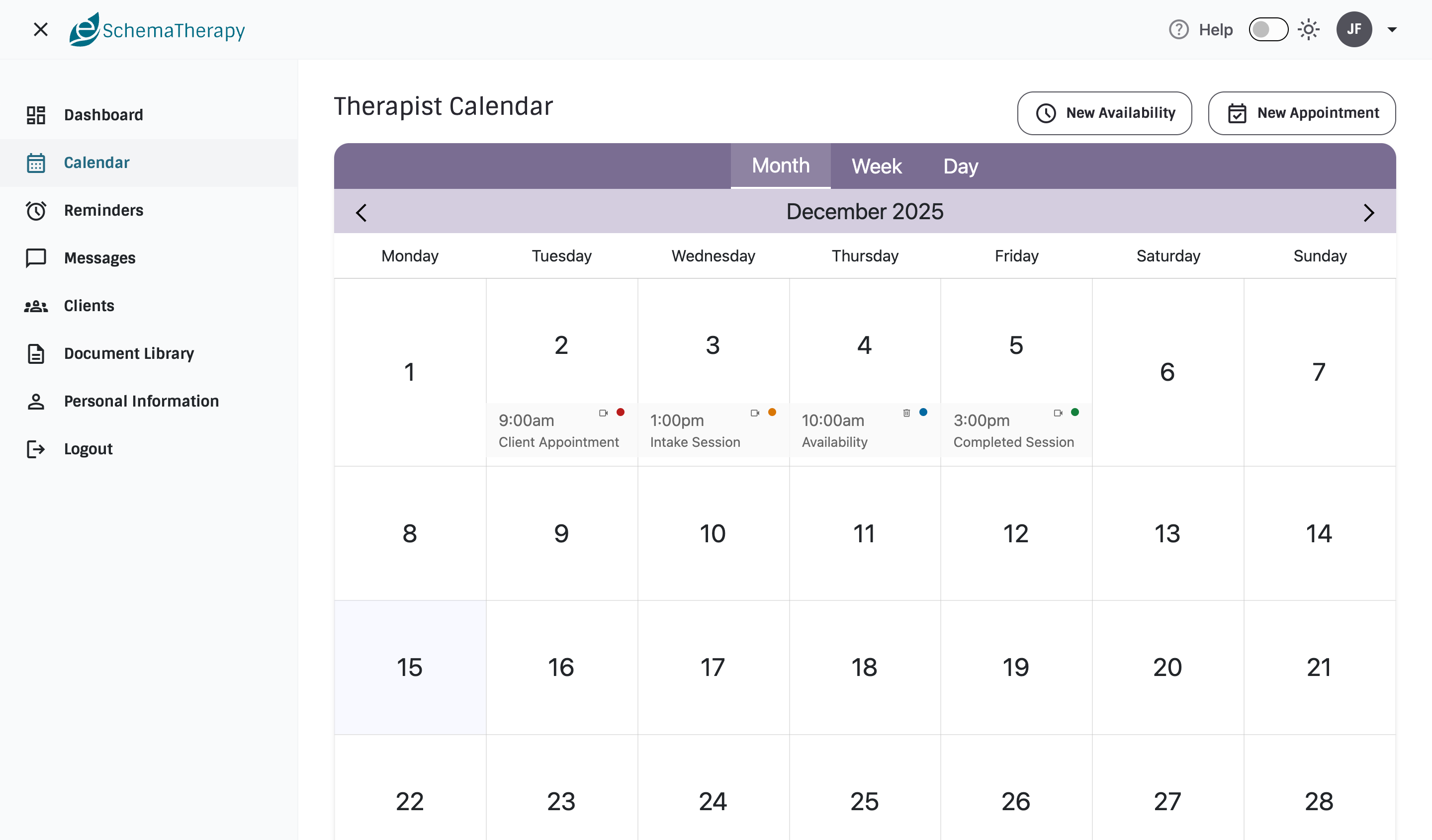Click the Document Library file icon
This screenshot has width=1432, height=840.
pyautogui.click(x=36, y=353)
